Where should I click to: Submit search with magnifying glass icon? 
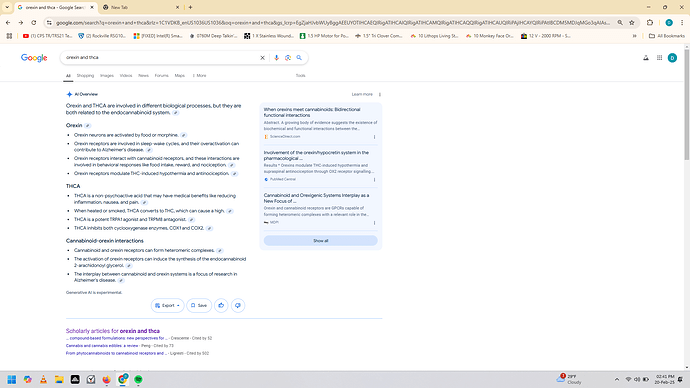pos(299,58)
